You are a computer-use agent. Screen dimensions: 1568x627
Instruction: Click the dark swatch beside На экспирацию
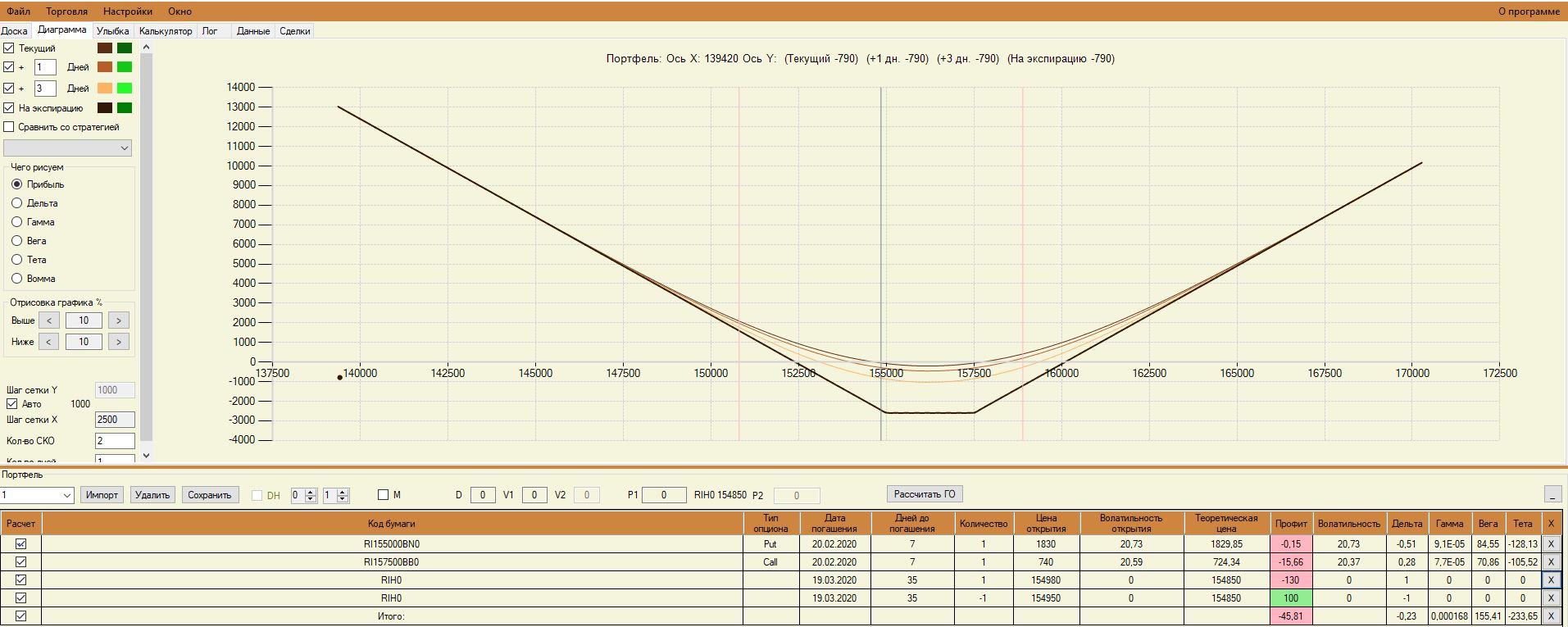[105, 107]
